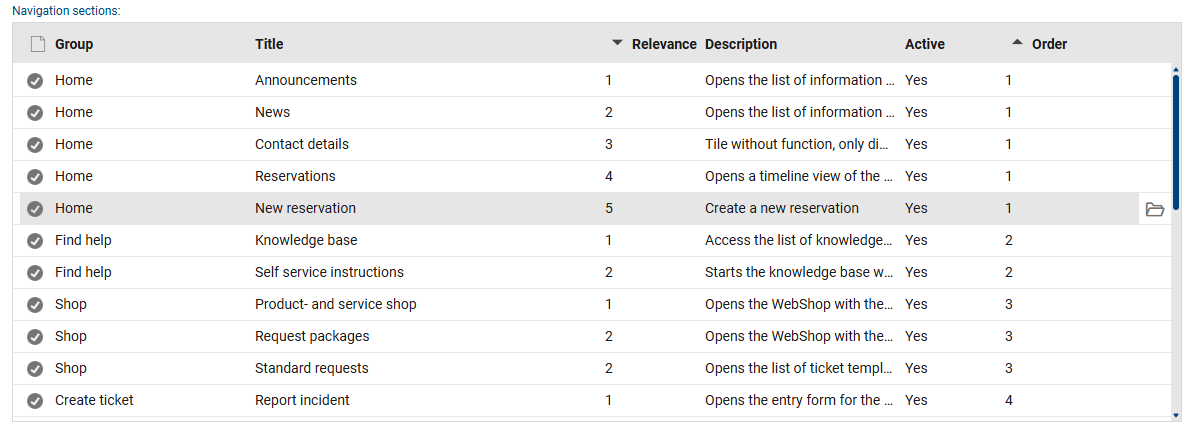This screenshot has height=436, width=1198.
Task: Select the Announcements title cell
Action: [306, 80]
